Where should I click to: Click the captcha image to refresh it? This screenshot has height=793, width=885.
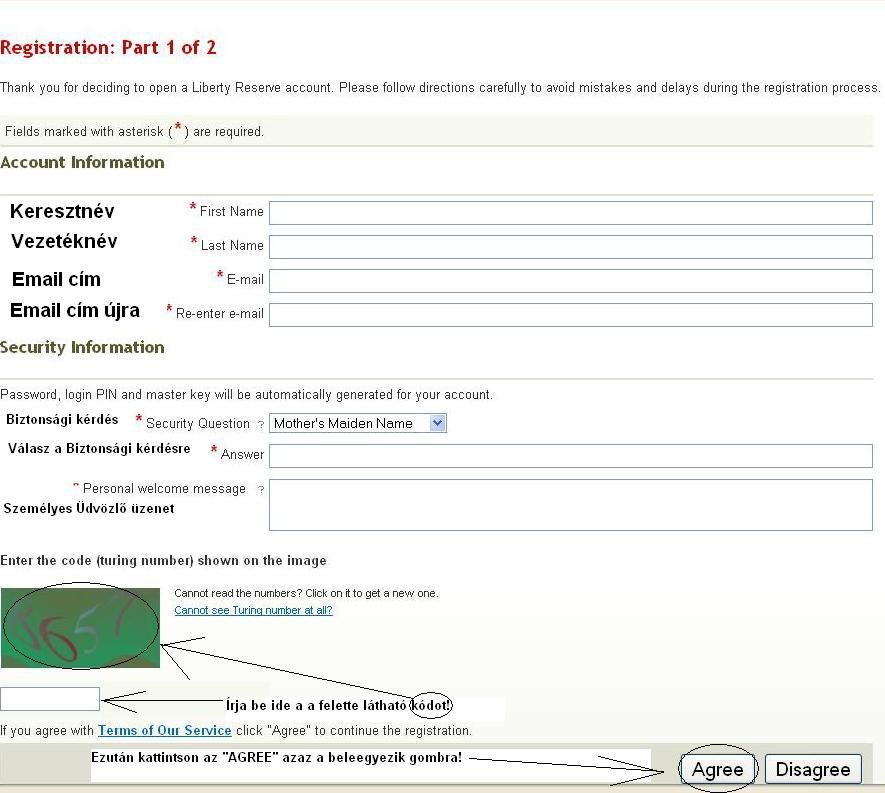[80, 627]
